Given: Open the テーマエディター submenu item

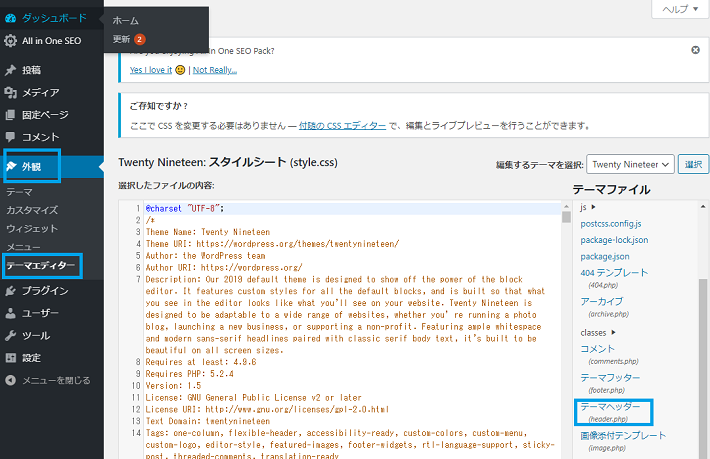Looking at the screenshot, I should click(x=41, y=266).
